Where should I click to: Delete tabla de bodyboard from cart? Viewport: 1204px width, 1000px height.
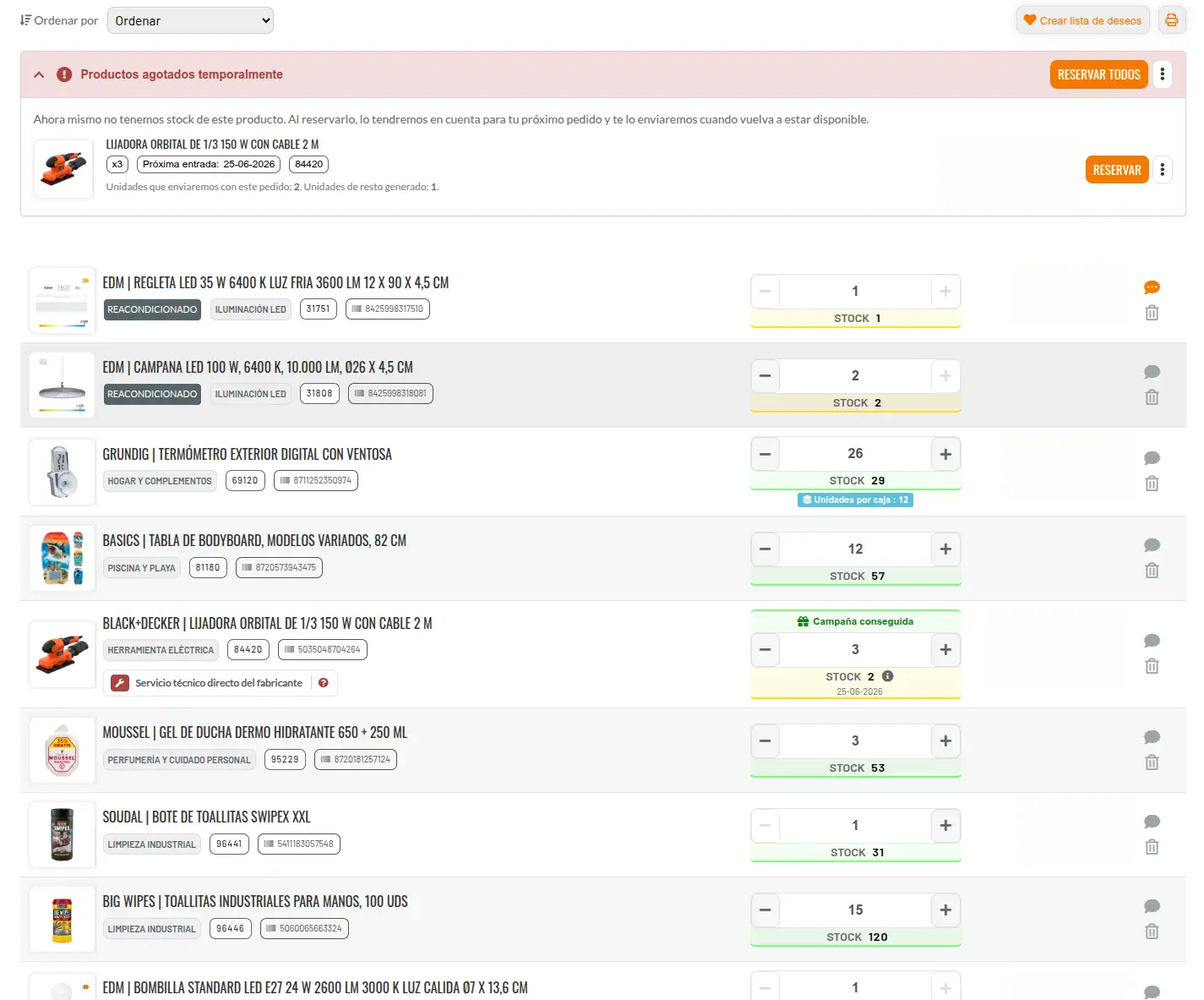1152,571
